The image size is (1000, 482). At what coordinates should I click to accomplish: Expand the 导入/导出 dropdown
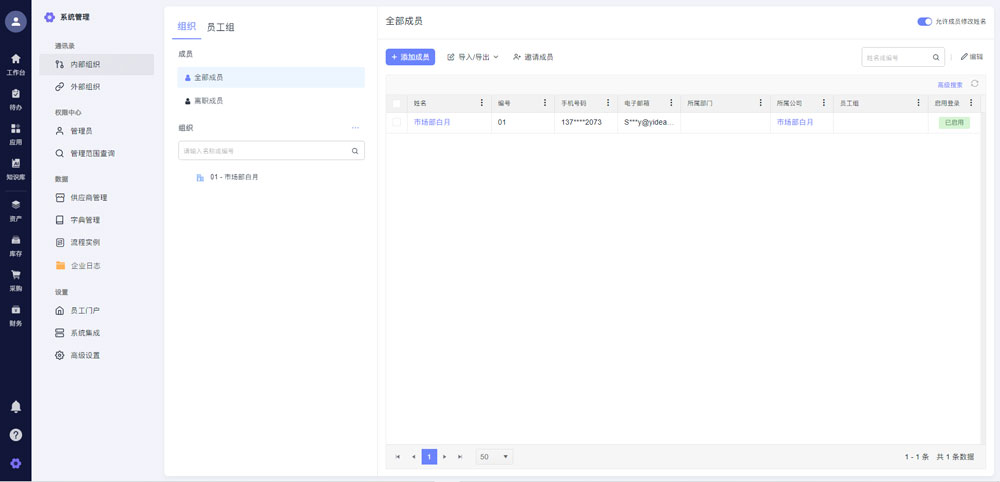click(x=472, y=57)
